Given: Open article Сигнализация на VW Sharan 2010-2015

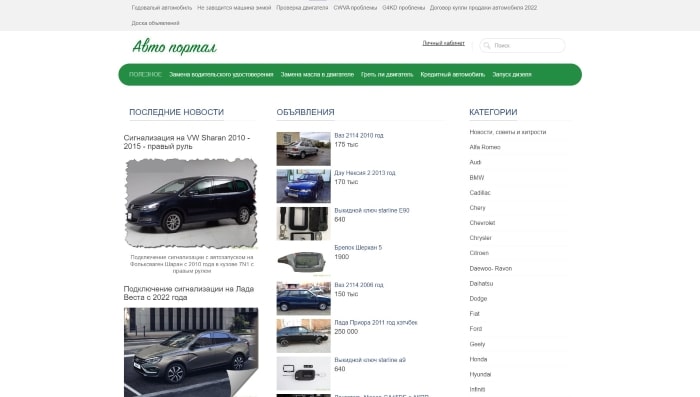Looking at the screenshot, I should point(187,142).
